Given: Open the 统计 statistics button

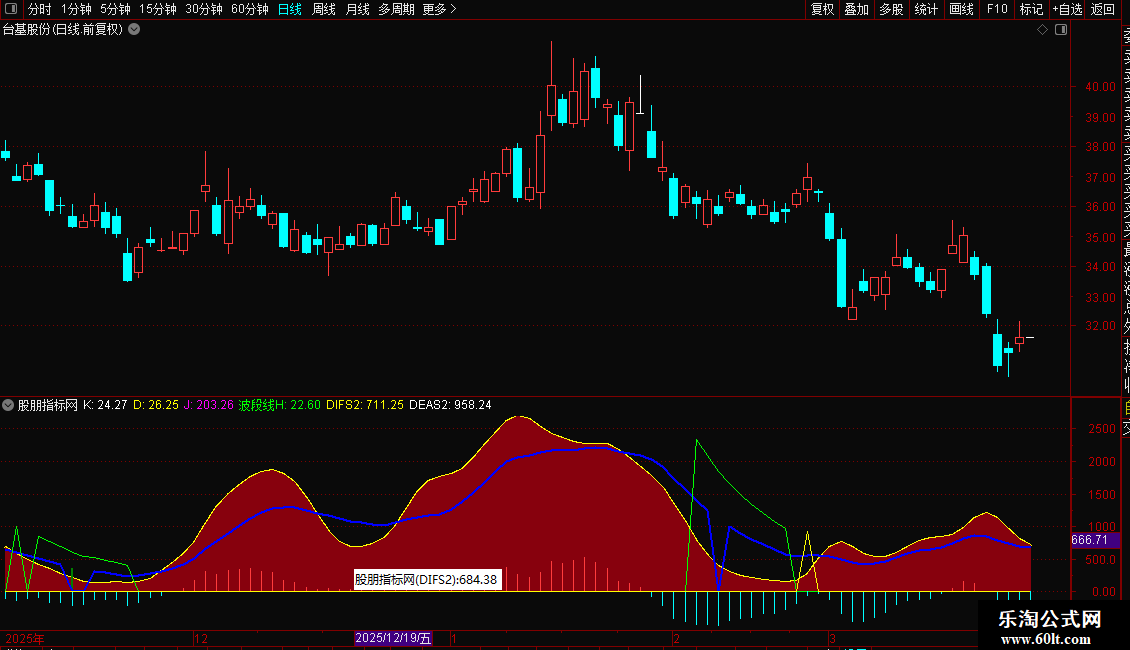Looking at the screenshot, I should (x=926, y=9).
